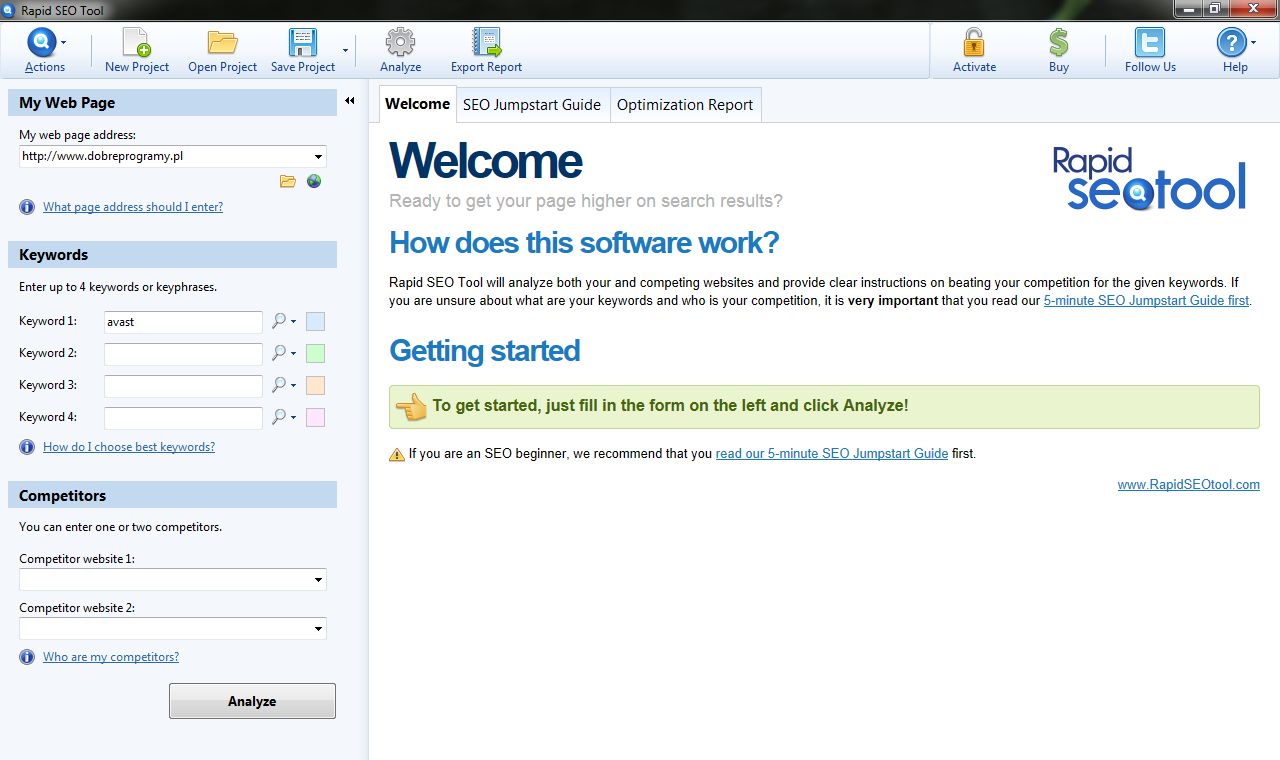1280x760 pixels.
Task: Open '5-minute SEO Jumpstart Guide first' link
Action: tap(1146, 300)
